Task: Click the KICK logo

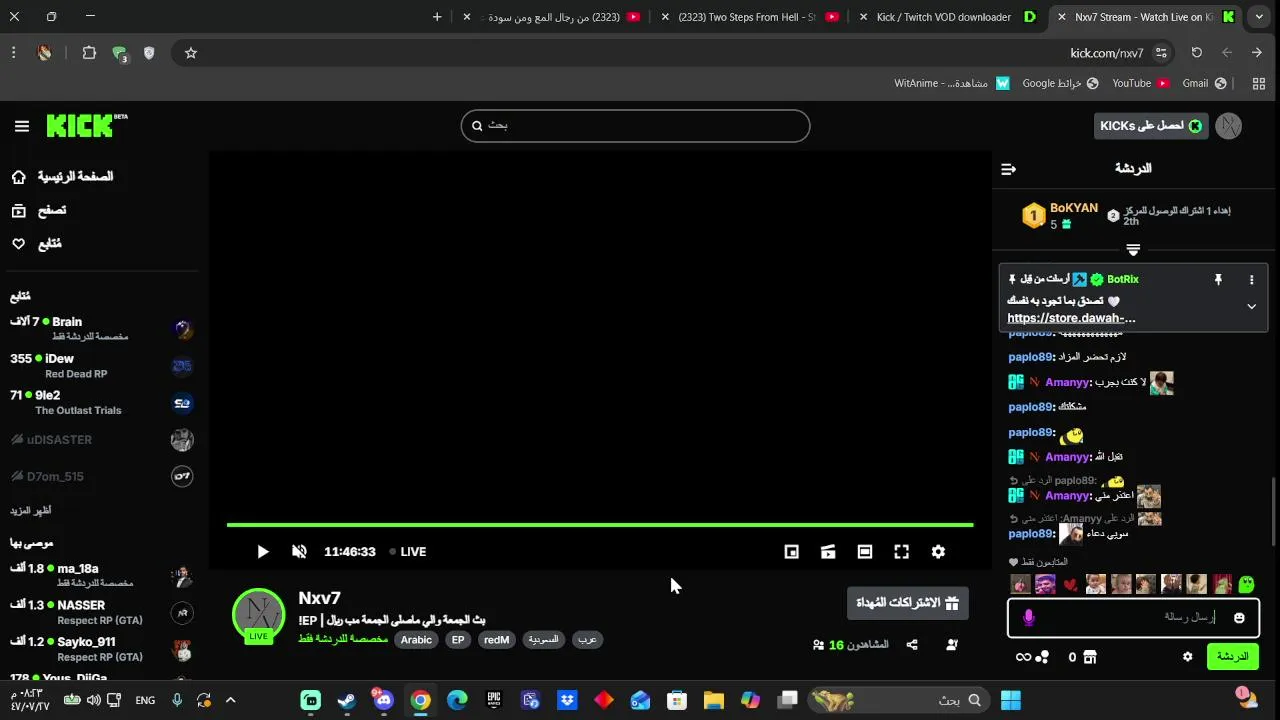Action: 86,126
